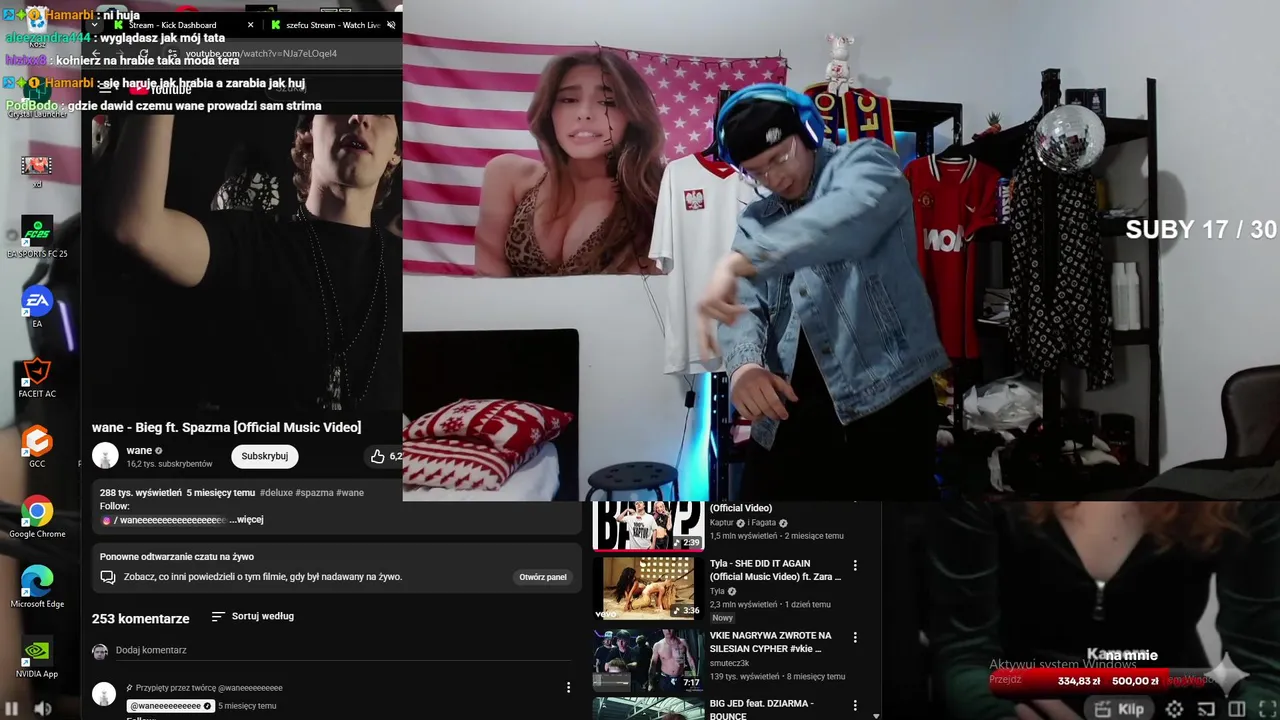Open the FACEIT AC desktop shortcut

(37, 377)
